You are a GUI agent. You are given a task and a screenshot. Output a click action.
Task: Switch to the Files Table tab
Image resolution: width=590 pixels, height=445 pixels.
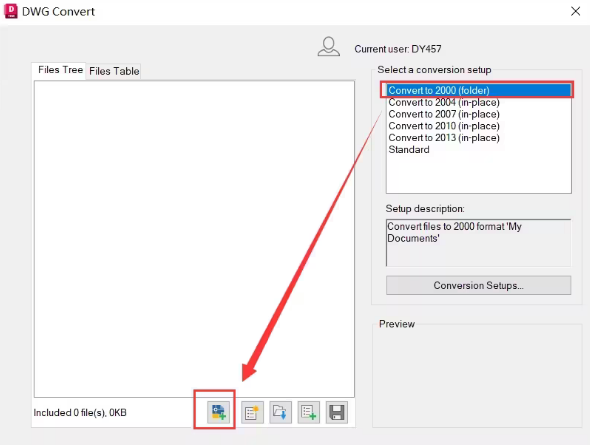(114, 71)
